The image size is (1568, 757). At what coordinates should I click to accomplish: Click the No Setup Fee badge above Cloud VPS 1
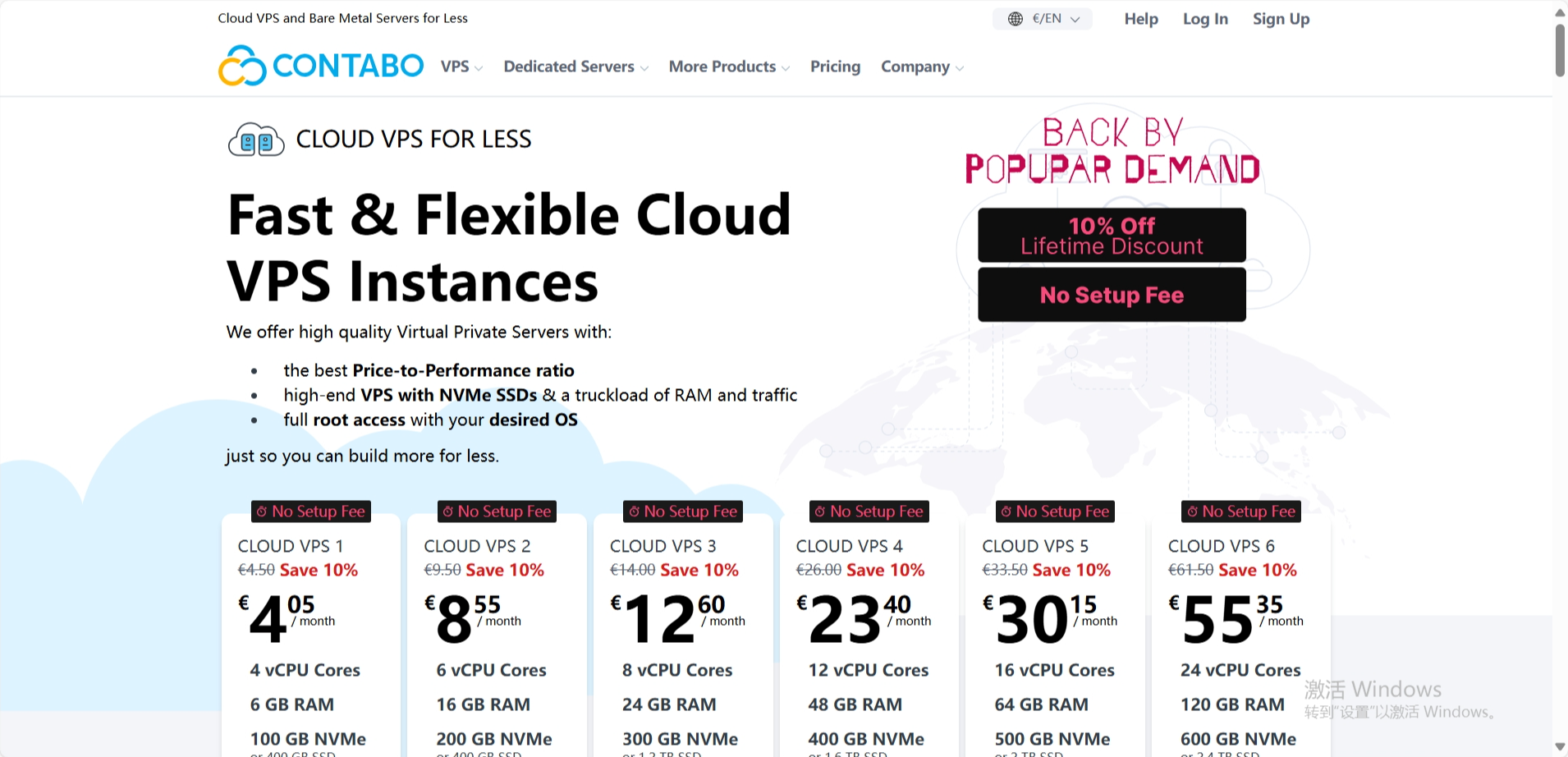point(310,511)
